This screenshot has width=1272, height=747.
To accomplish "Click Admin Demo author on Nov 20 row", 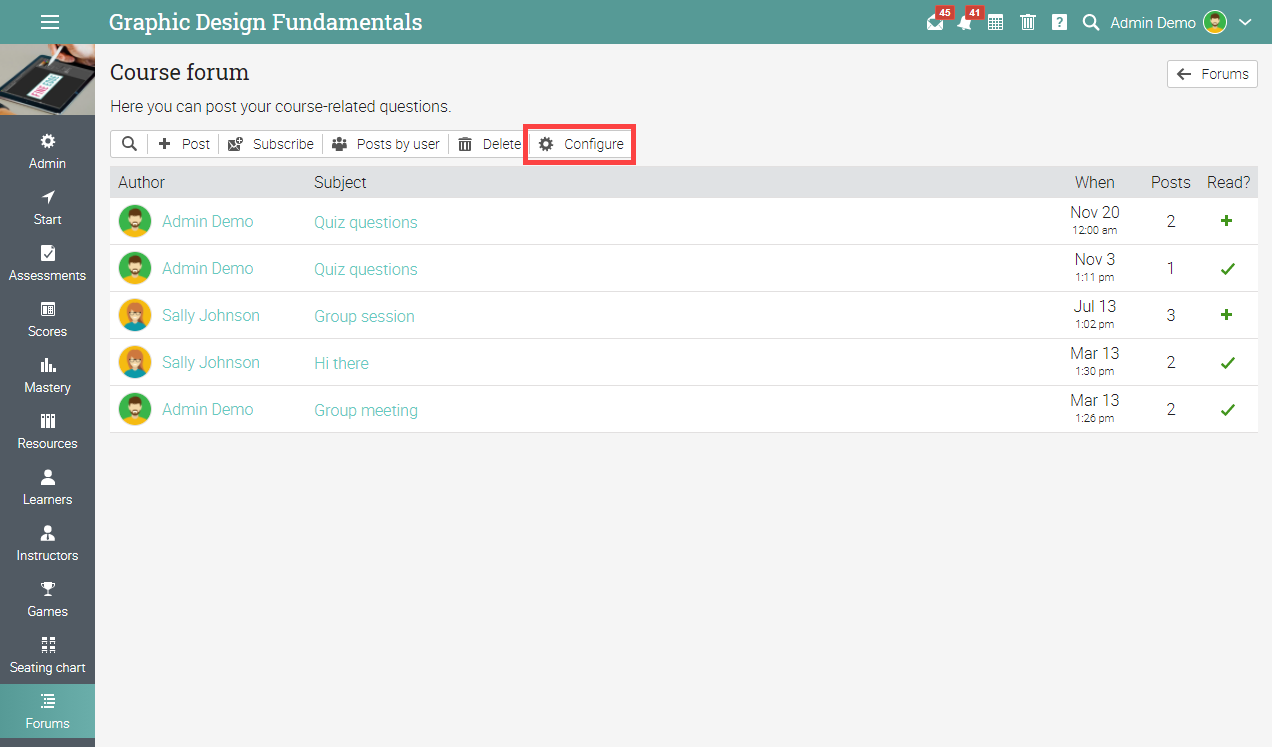I will coord(208,221).
